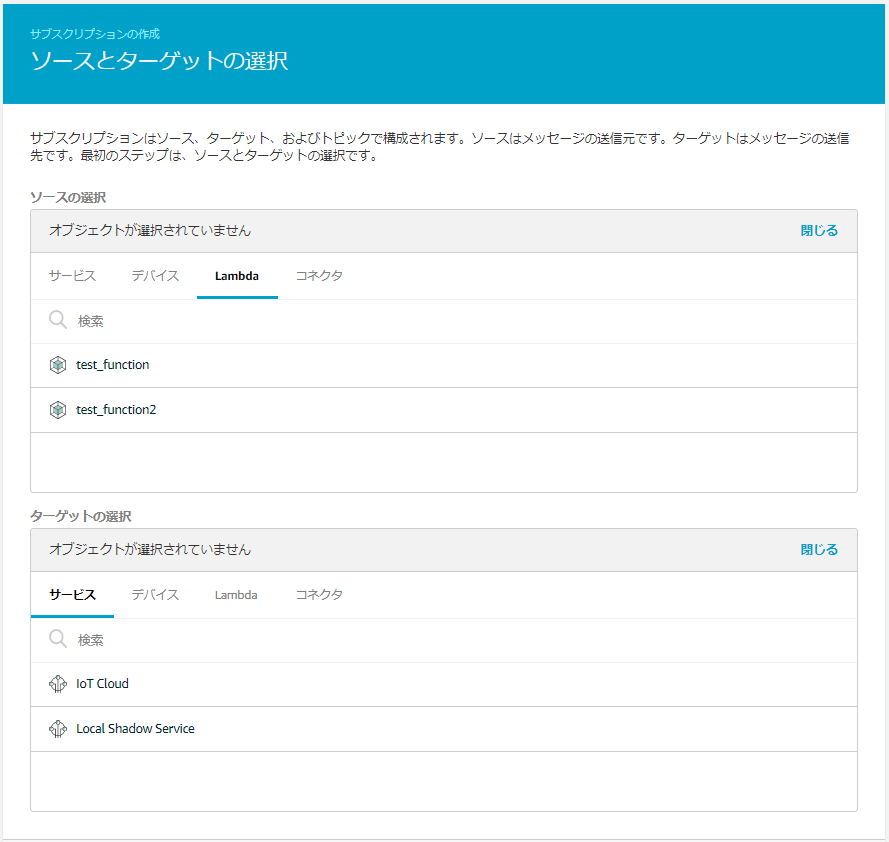Click the target search magnifier icon
This screenshot has width=889, height=842.
click(x=58, y=639)
